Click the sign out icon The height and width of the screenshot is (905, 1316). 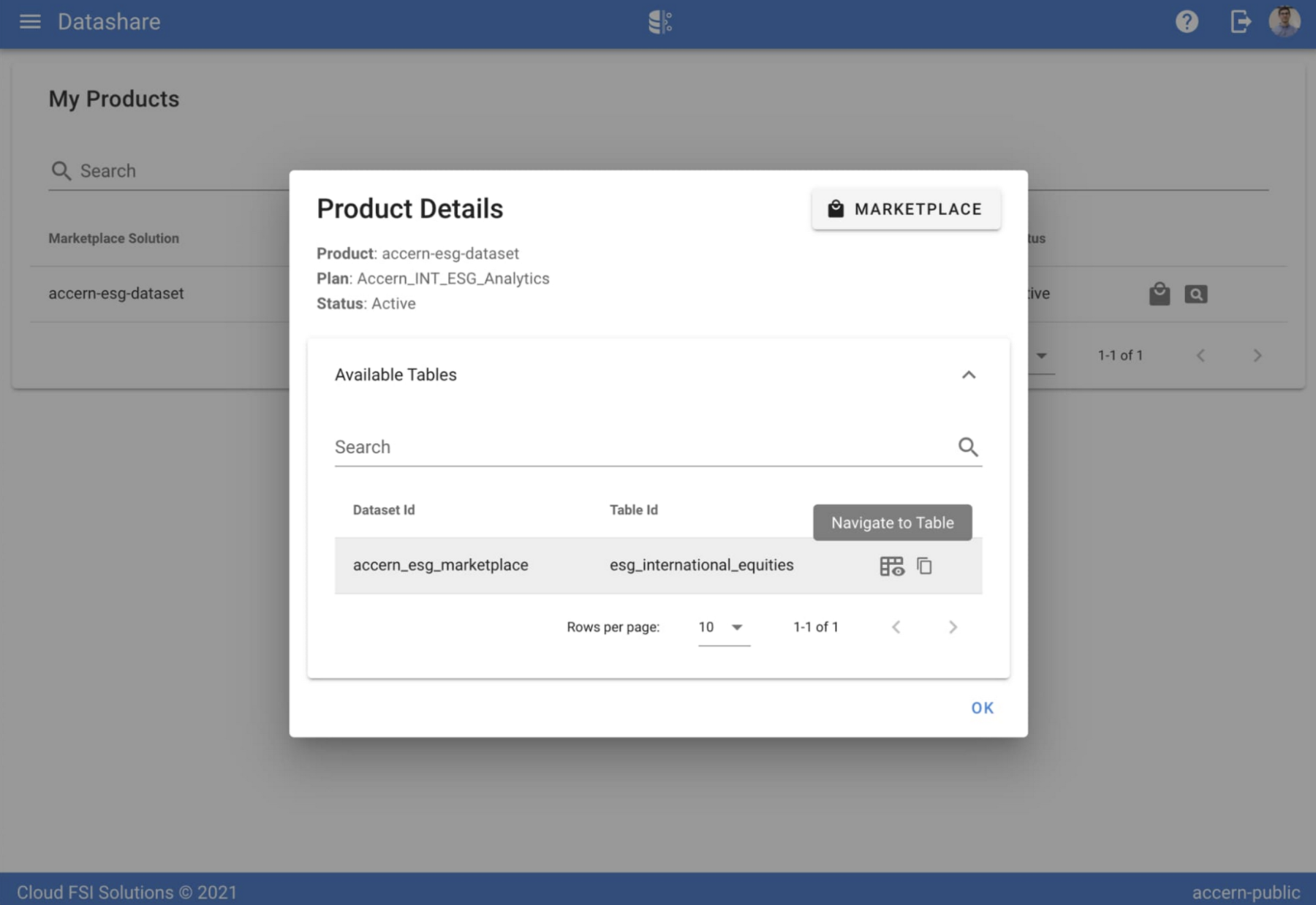1240,22
